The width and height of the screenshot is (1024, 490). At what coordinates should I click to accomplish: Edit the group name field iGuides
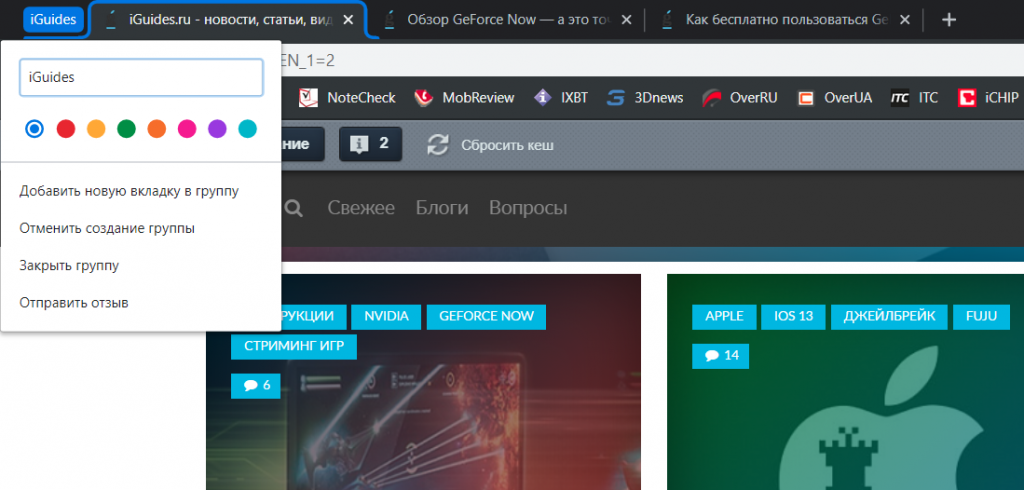point(141,78)
